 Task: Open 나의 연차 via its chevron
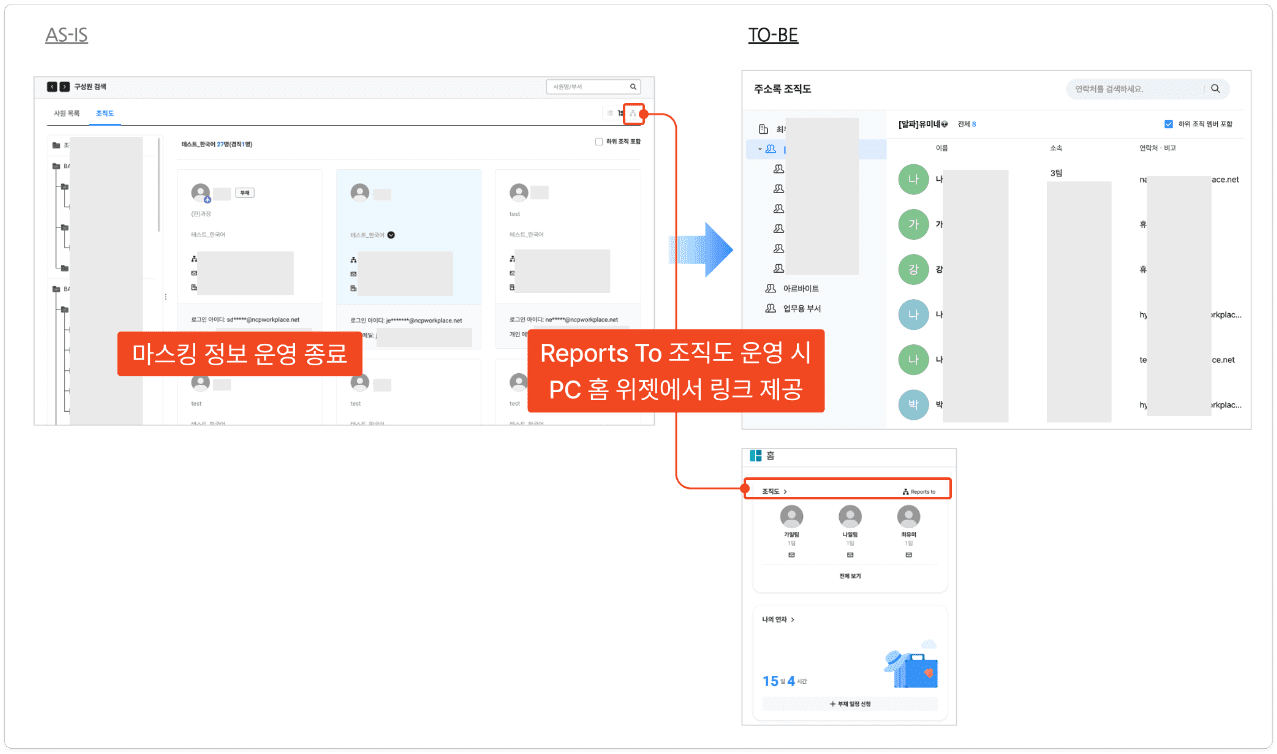click(793, 620)
